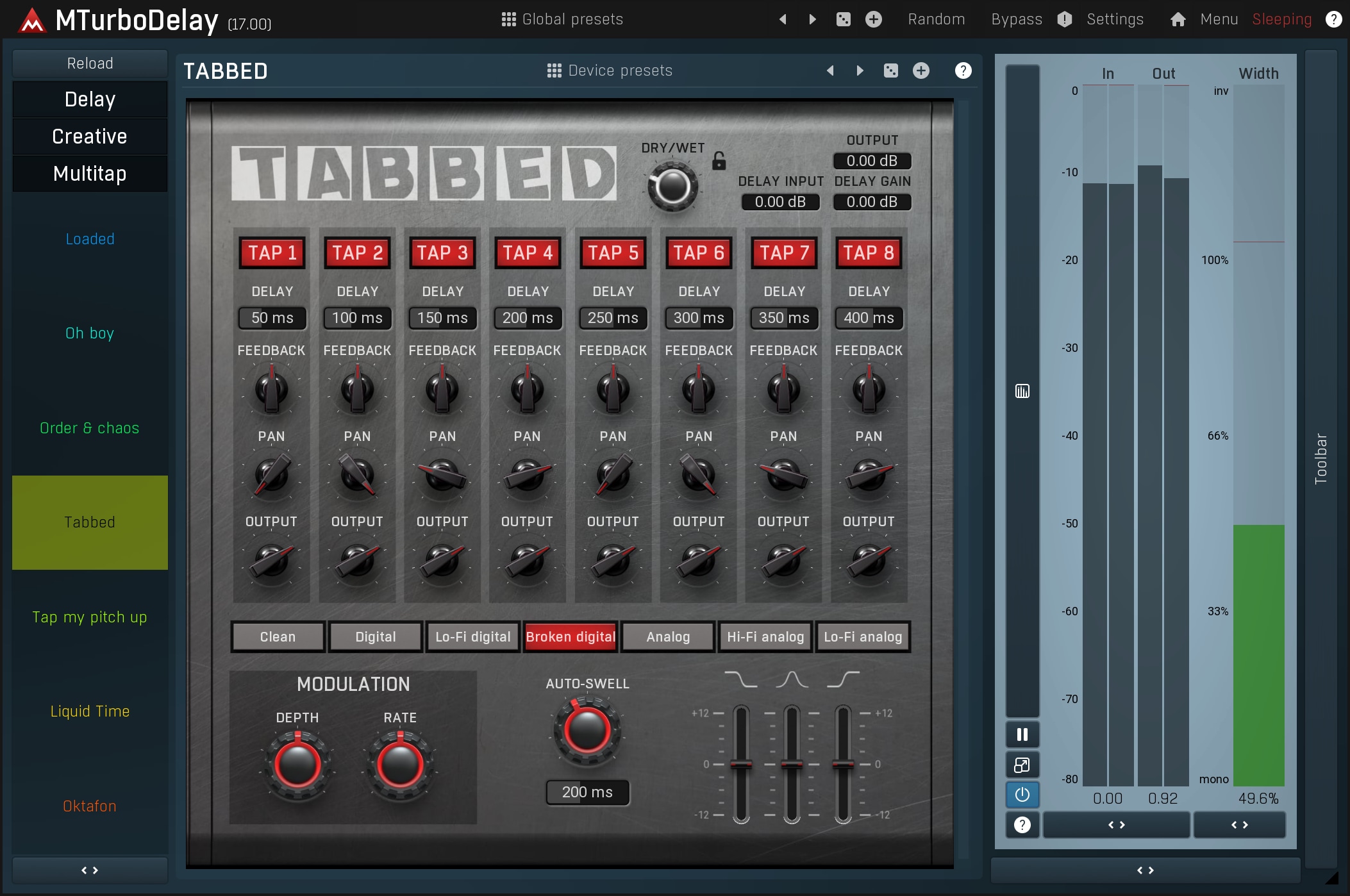This screenshot has width=1350, height=896.
Task: Collapse the left preset panel with arrows
Action: coord(90,870)
